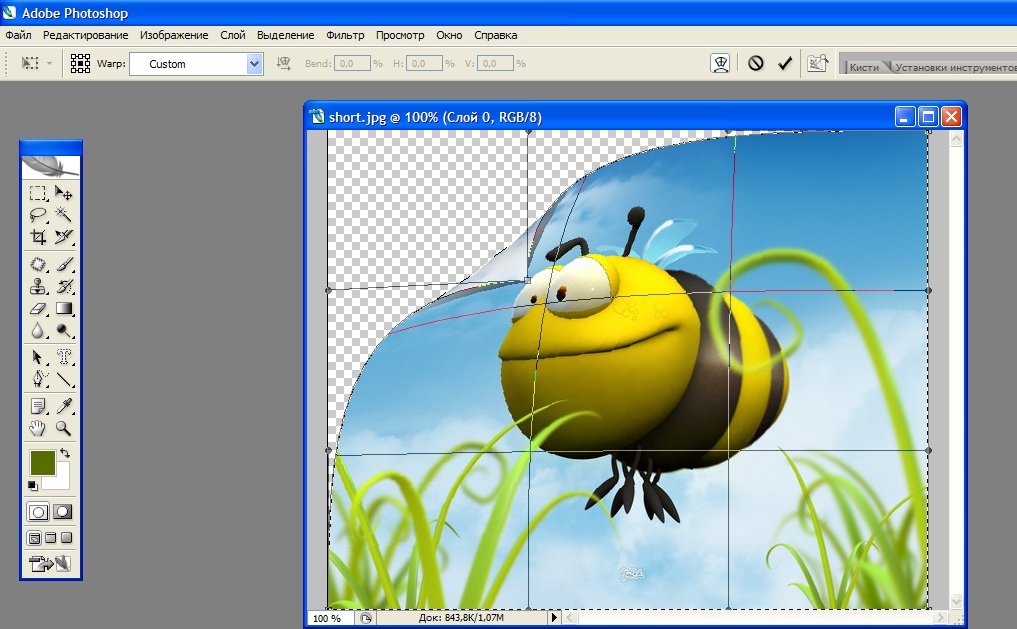Switch to Standard editing mode

pyautogui.click(x=38, y=511)
